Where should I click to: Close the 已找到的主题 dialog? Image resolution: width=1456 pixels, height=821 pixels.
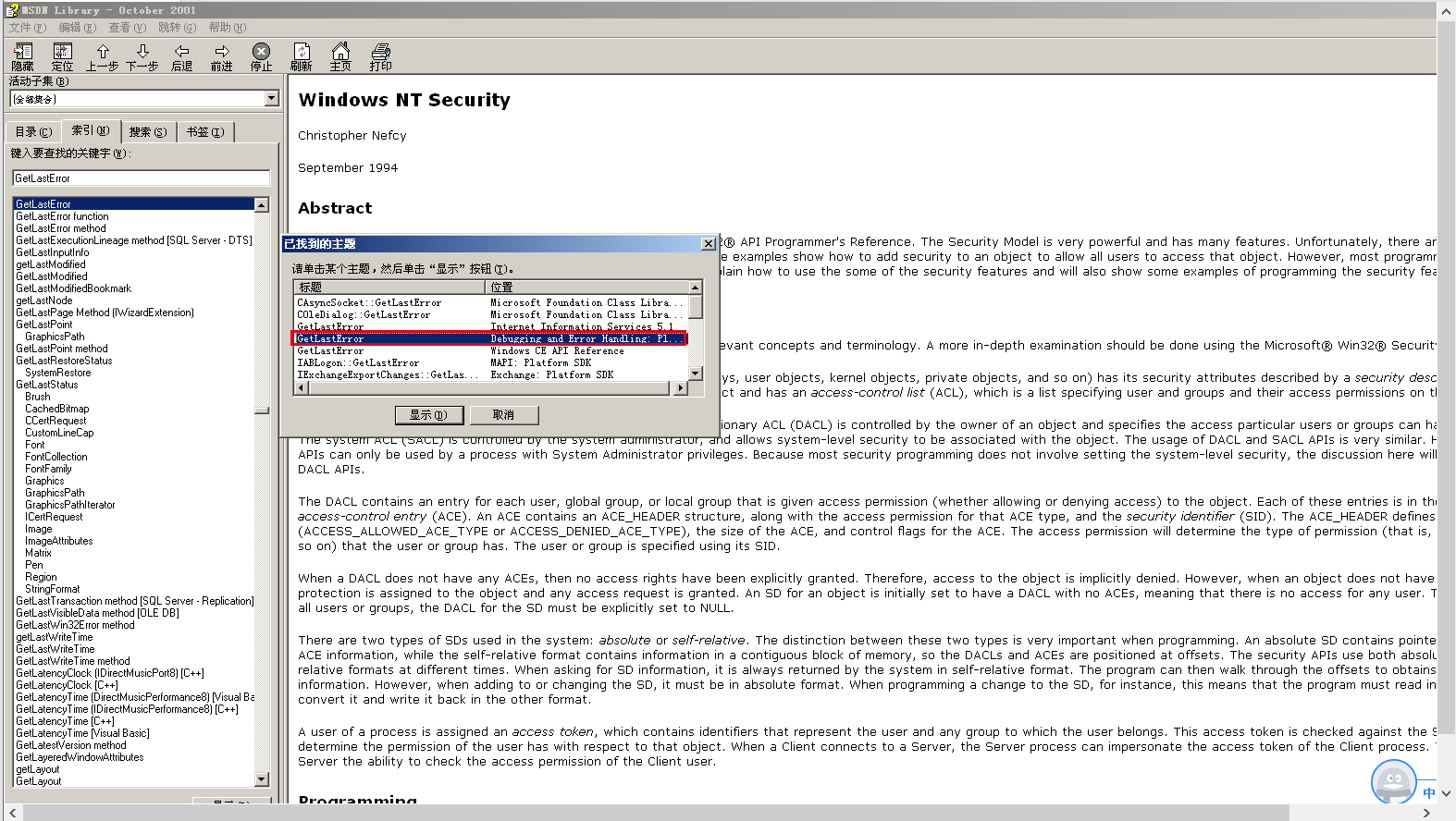click(x=708, y=244)
